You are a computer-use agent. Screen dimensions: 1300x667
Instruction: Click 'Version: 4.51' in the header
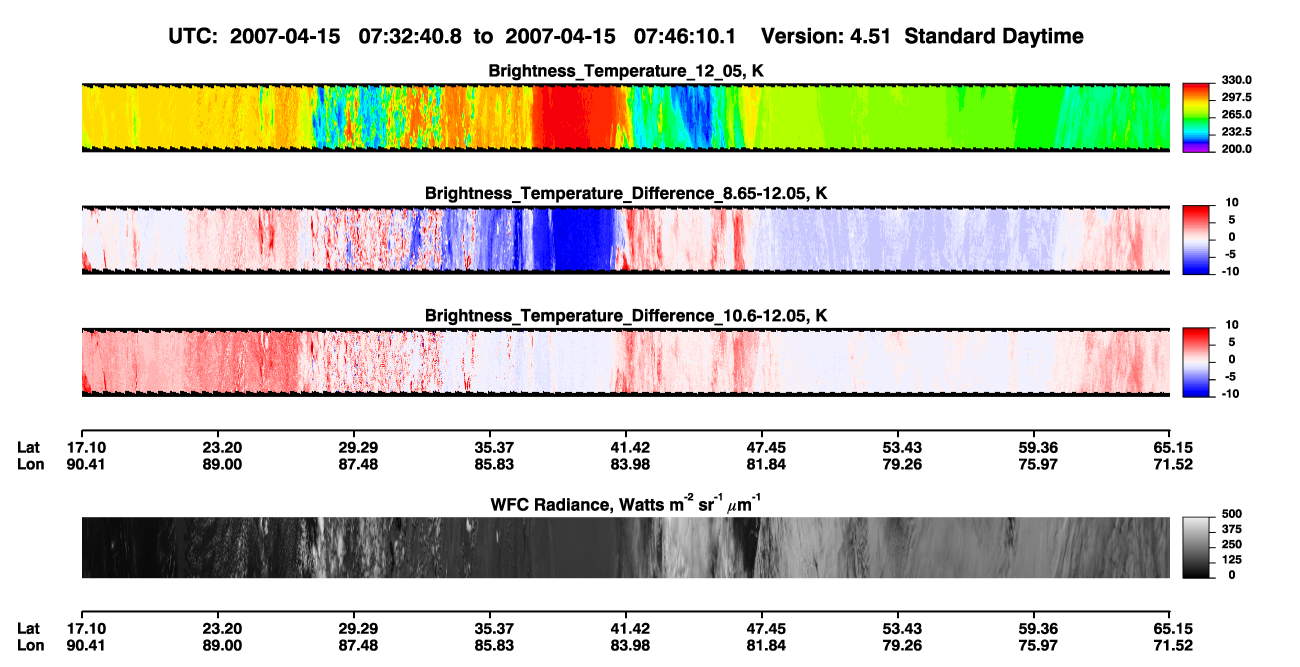point(824,36)
